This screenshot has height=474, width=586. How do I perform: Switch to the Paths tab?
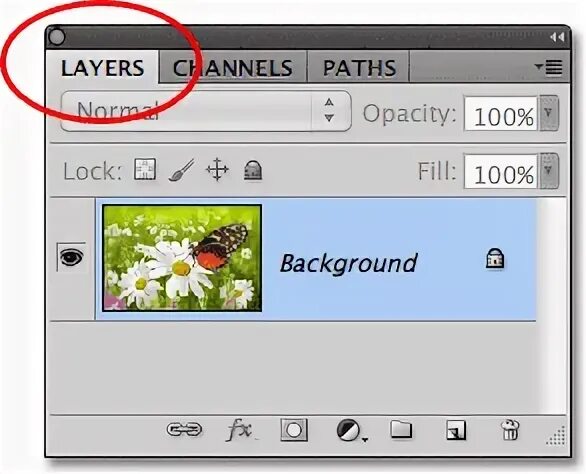pyautogui.click(x=359, y=67)
